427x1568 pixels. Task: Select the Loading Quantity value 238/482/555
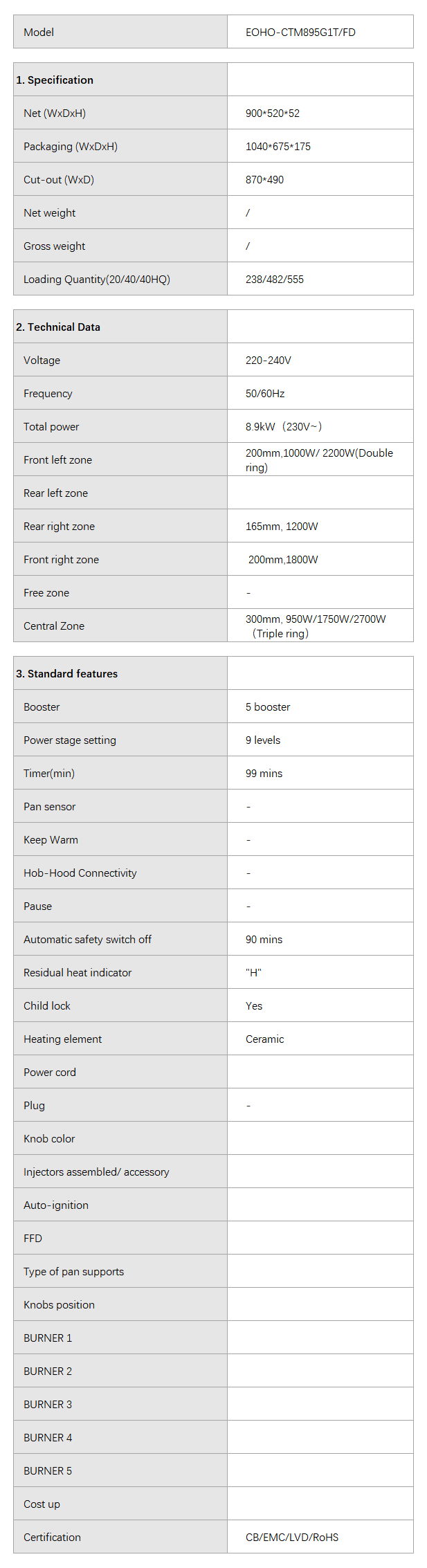[x=275, y=280]
